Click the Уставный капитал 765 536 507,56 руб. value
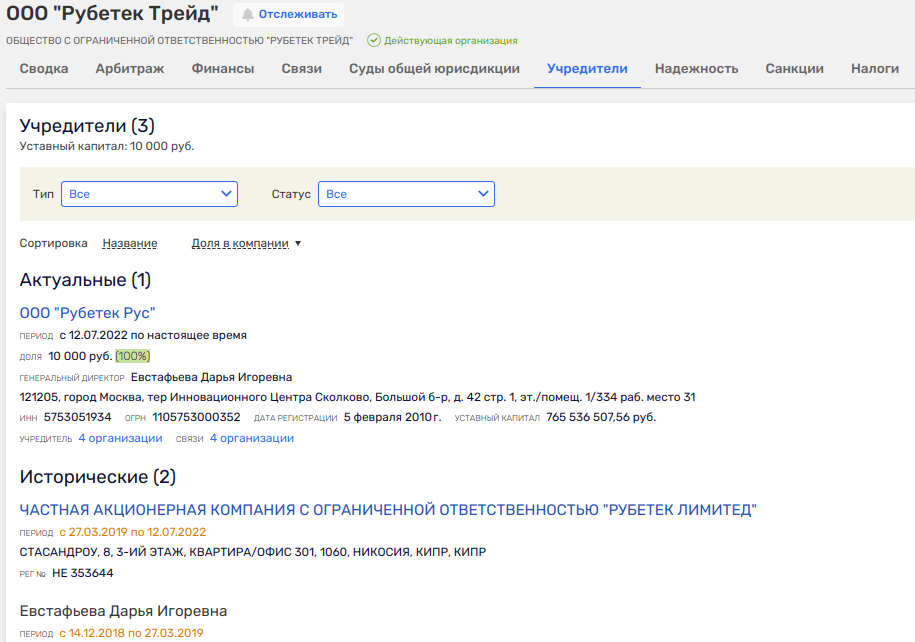 coord(601,417)
